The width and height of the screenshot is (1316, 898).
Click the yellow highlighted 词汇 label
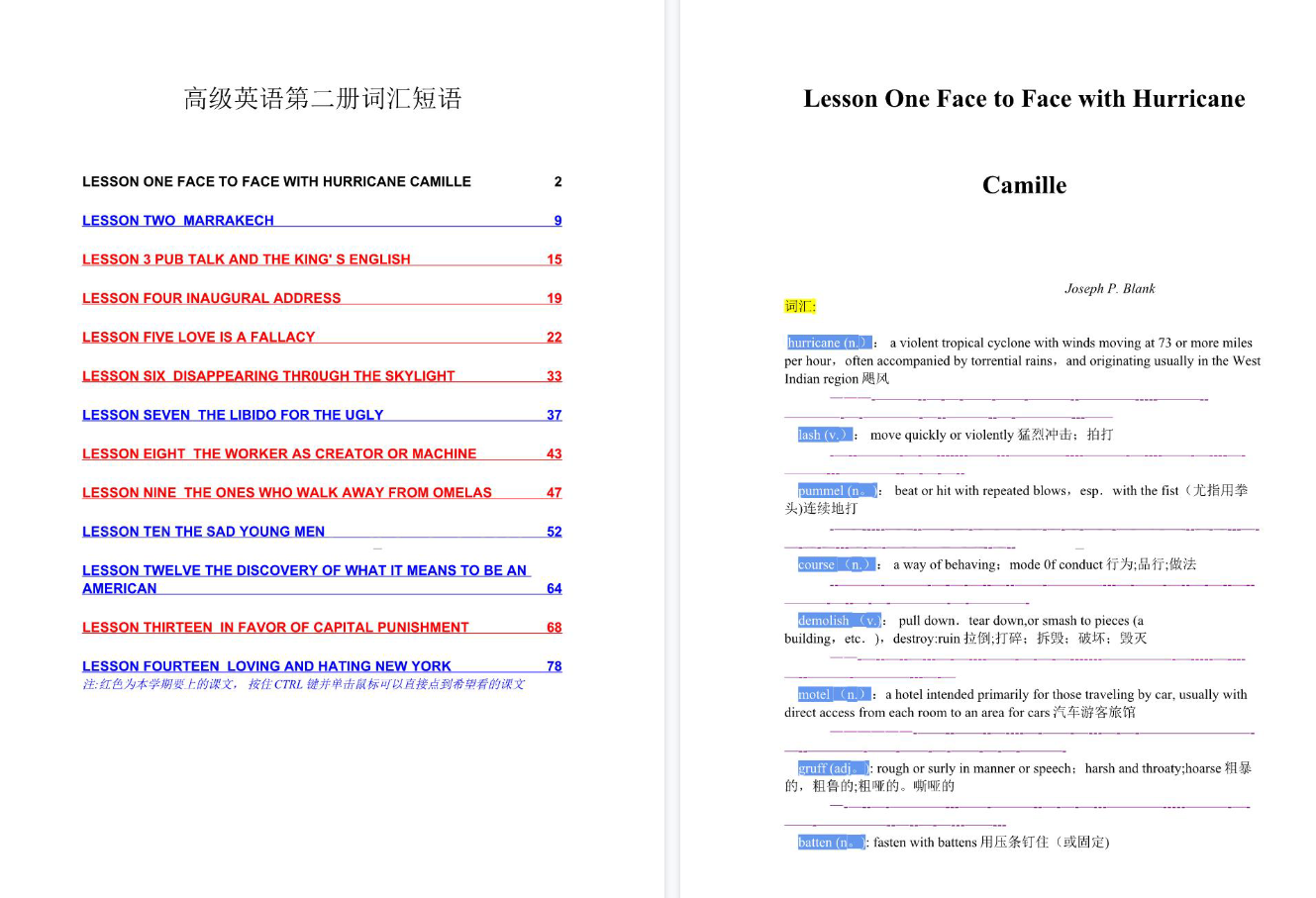[x=800, y=307]
